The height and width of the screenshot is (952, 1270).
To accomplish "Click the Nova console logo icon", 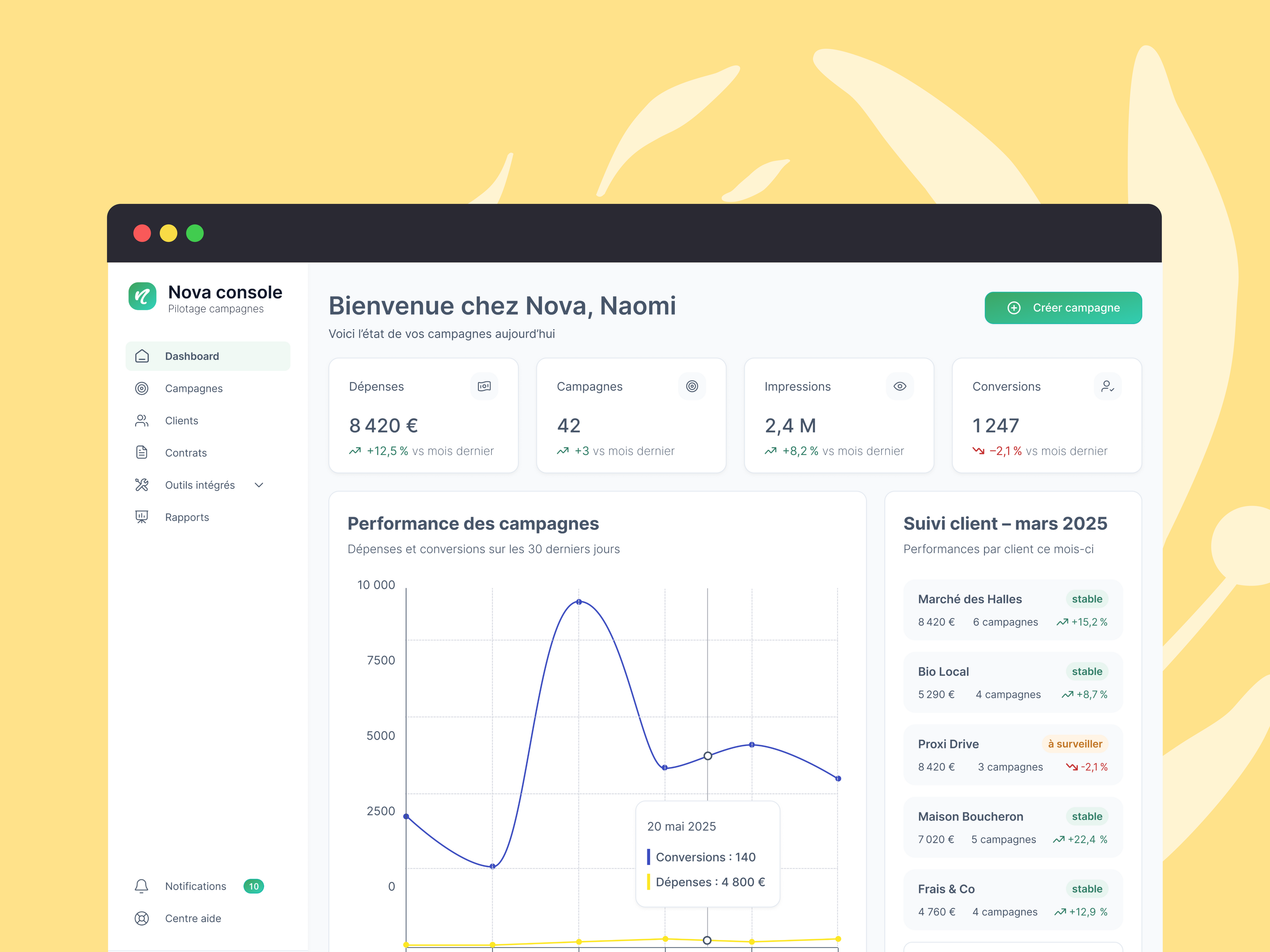I will point(142,296).
